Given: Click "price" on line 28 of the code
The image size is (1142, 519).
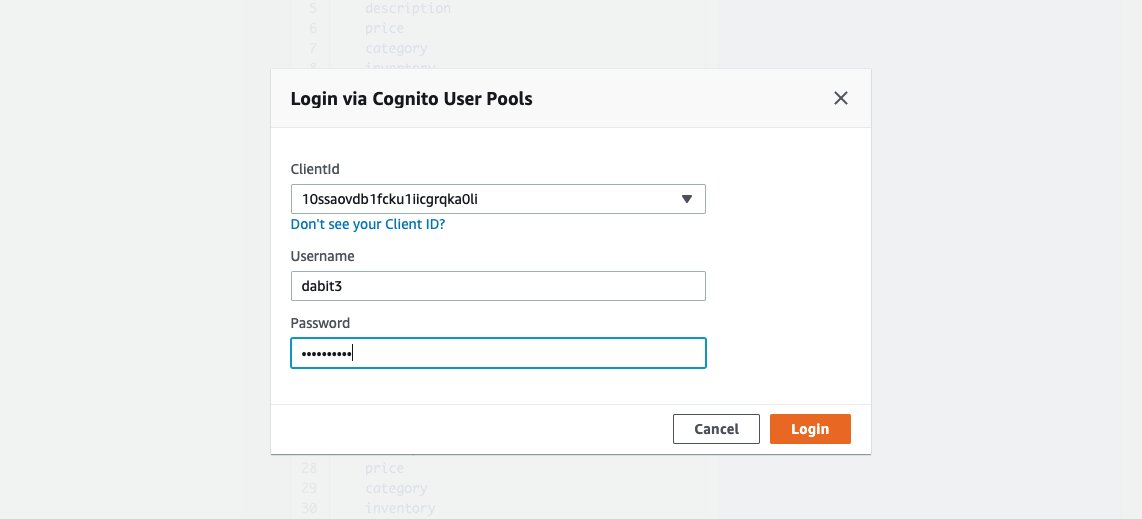Looking at the screenshot, I should (384, 468).
